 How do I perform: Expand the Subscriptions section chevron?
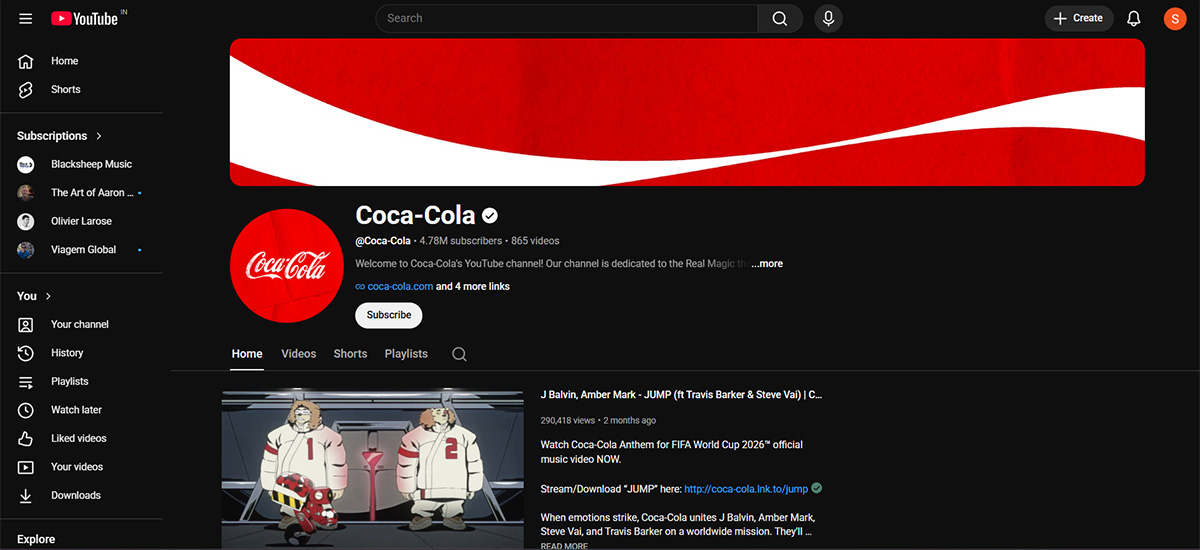point(99,136)
